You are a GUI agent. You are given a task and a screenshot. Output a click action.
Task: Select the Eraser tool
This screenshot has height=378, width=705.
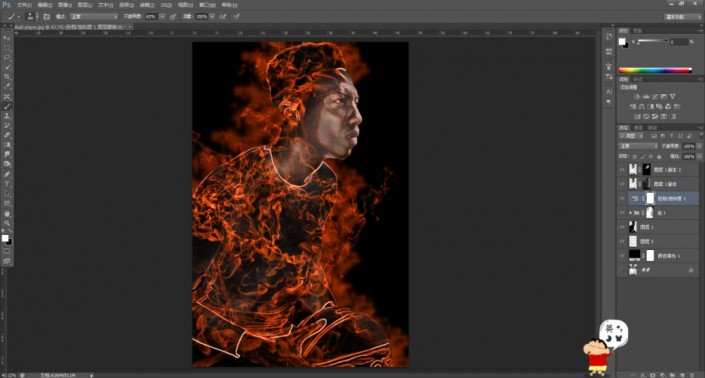coord(7,135)
